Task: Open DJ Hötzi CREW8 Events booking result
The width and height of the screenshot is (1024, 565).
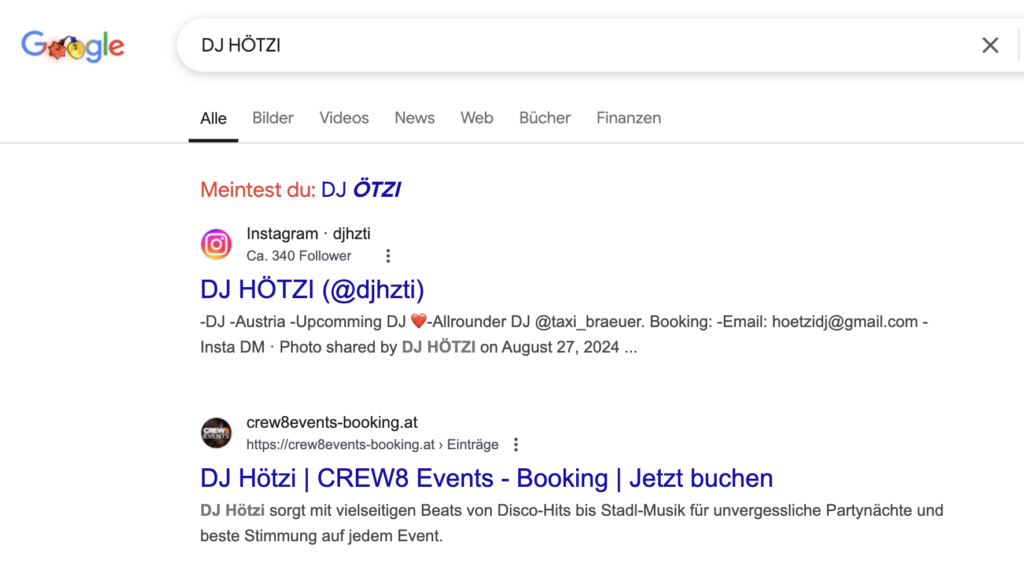Action: [x=486, y=478]
